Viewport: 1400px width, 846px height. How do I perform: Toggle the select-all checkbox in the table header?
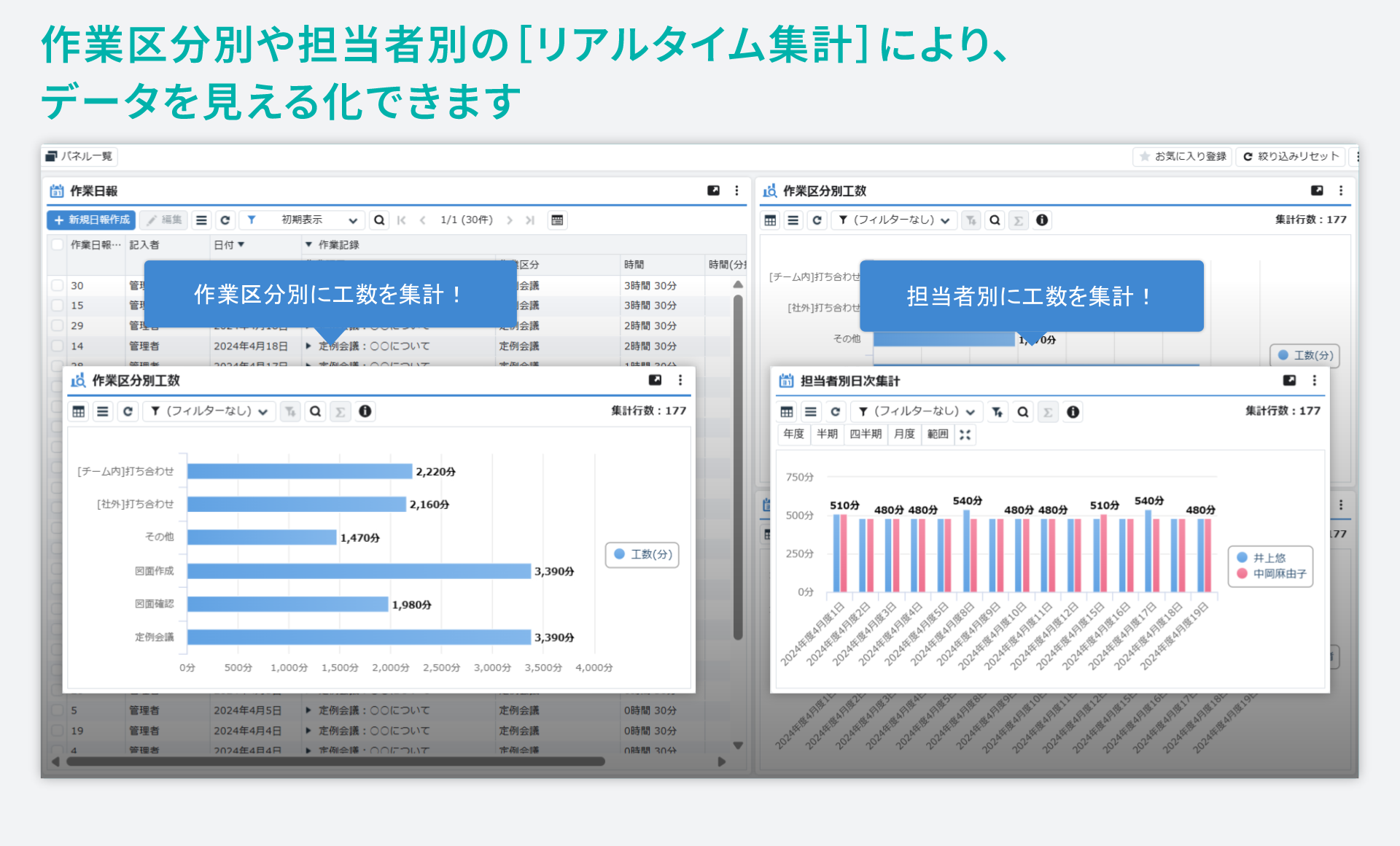[58, 245]
